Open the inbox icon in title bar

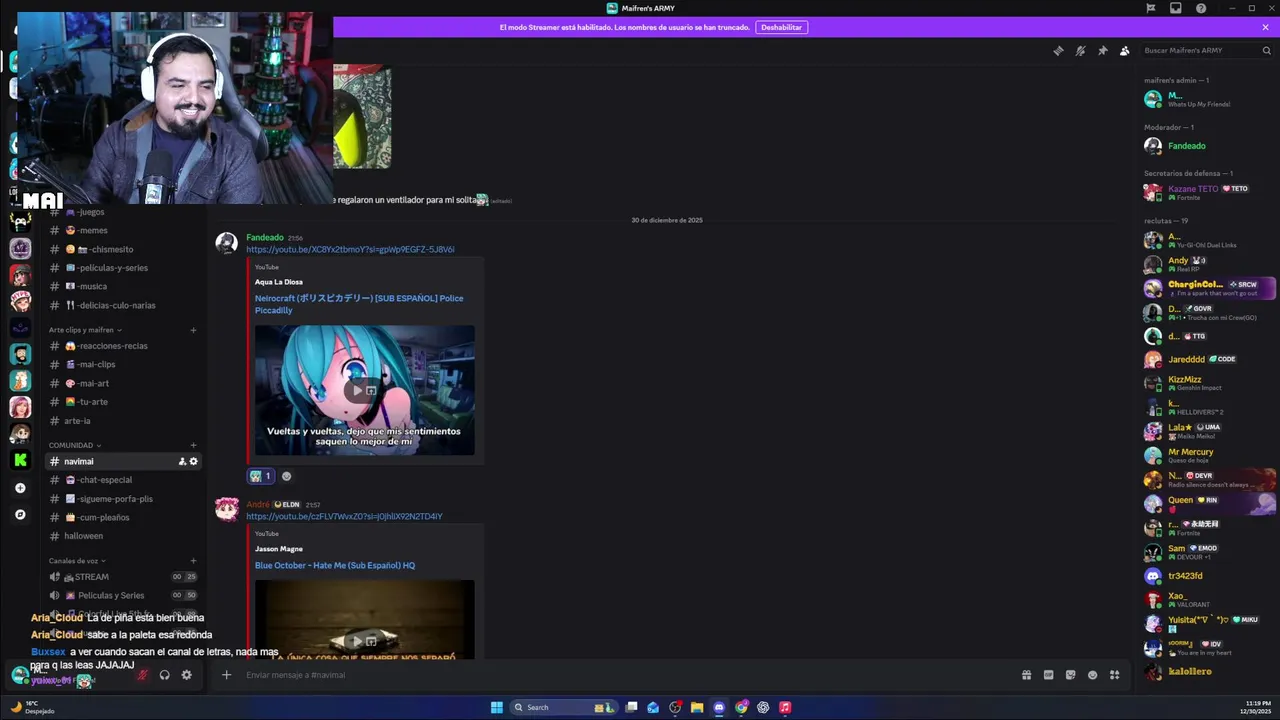(1176, 8)
